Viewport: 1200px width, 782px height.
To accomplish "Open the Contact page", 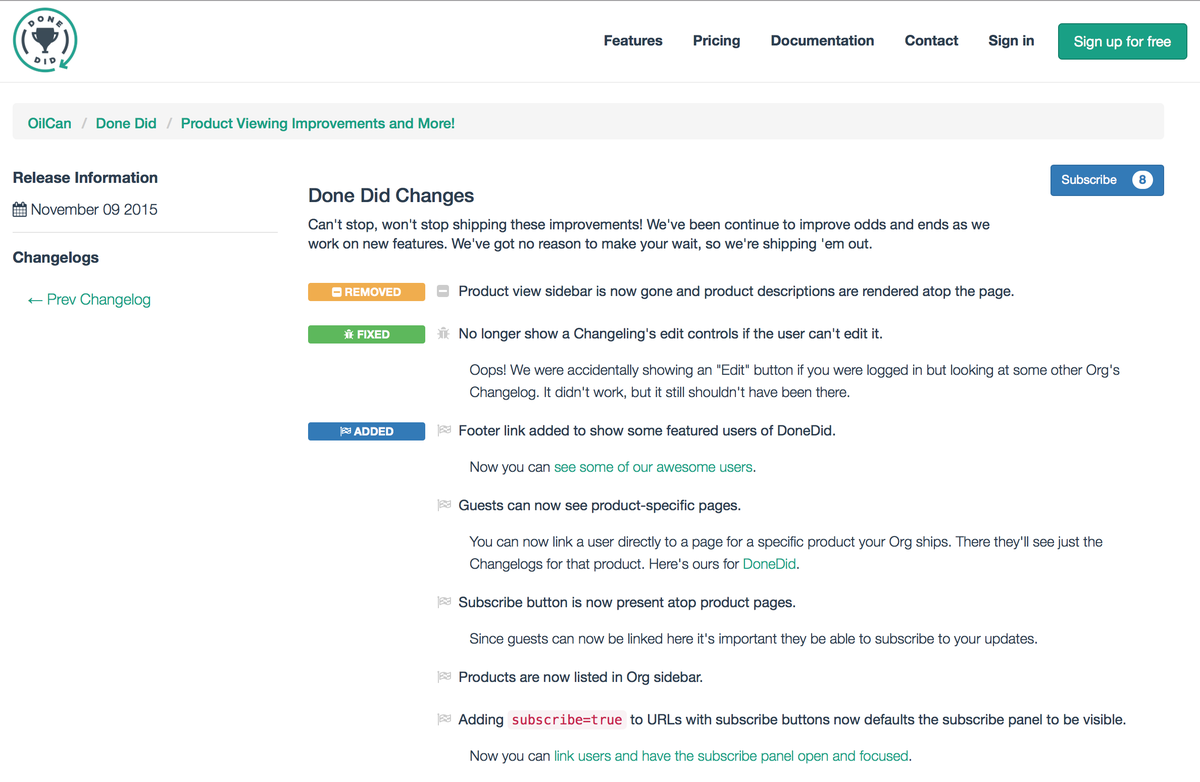I will point(931,41).
